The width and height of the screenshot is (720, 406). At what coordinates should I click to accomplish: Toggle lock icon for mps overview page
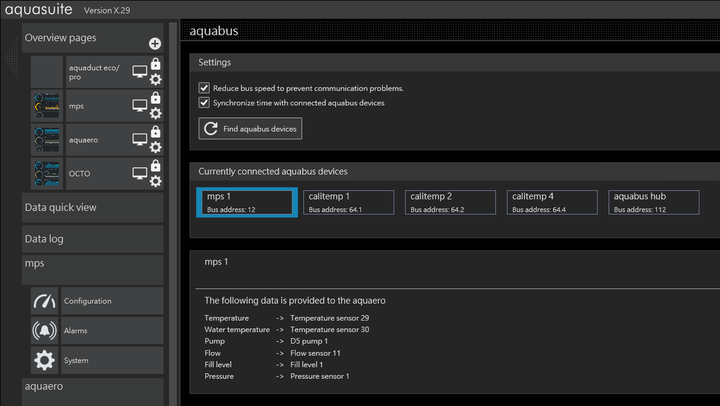point(156,97)
